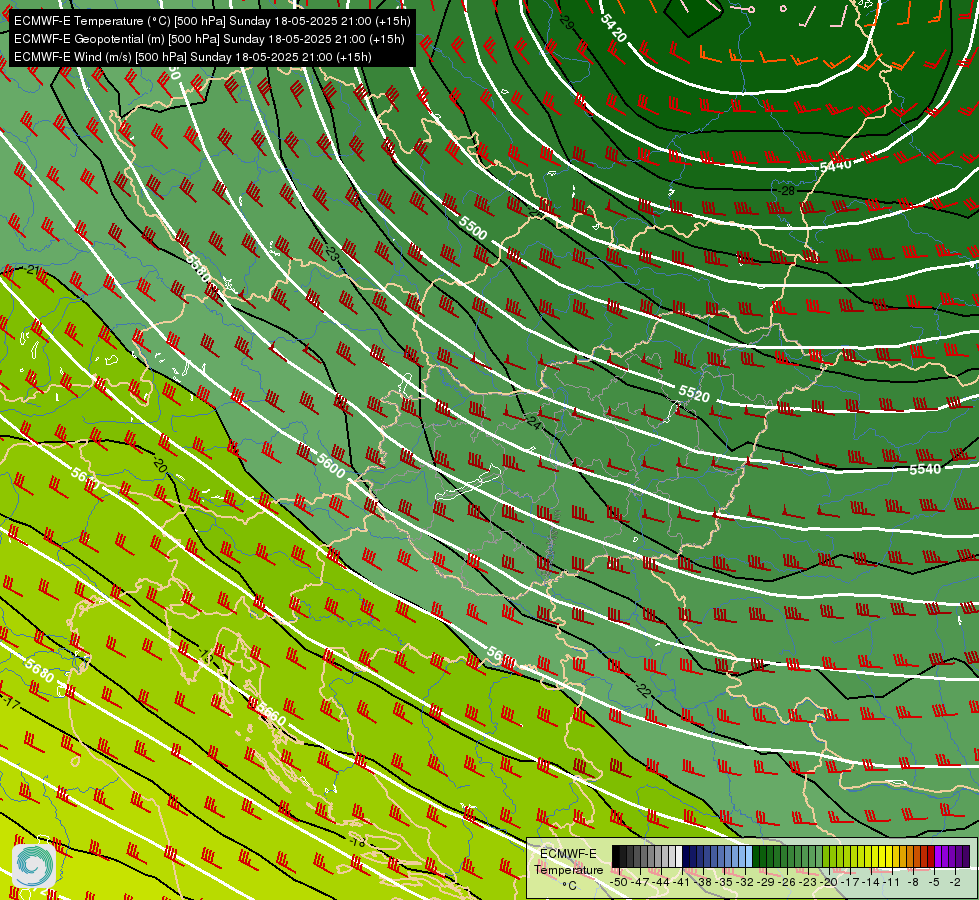Viewport: 979px width, 900px height.
Task: Pick the dark violet swatch at legend's right end
Action: (966, 856)
